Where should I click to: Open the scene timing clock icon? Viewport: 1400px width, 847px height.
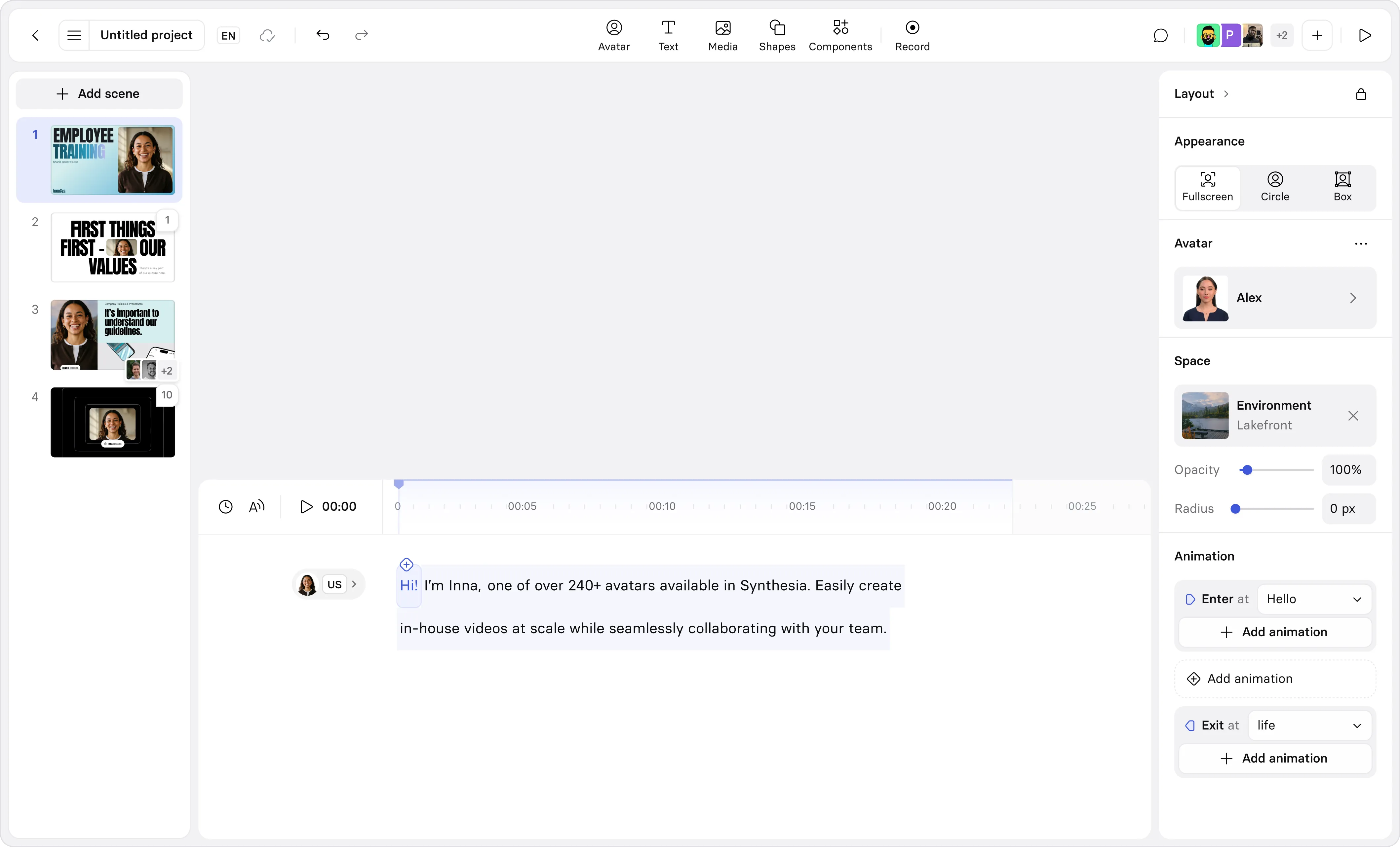[x=226, y=506]
